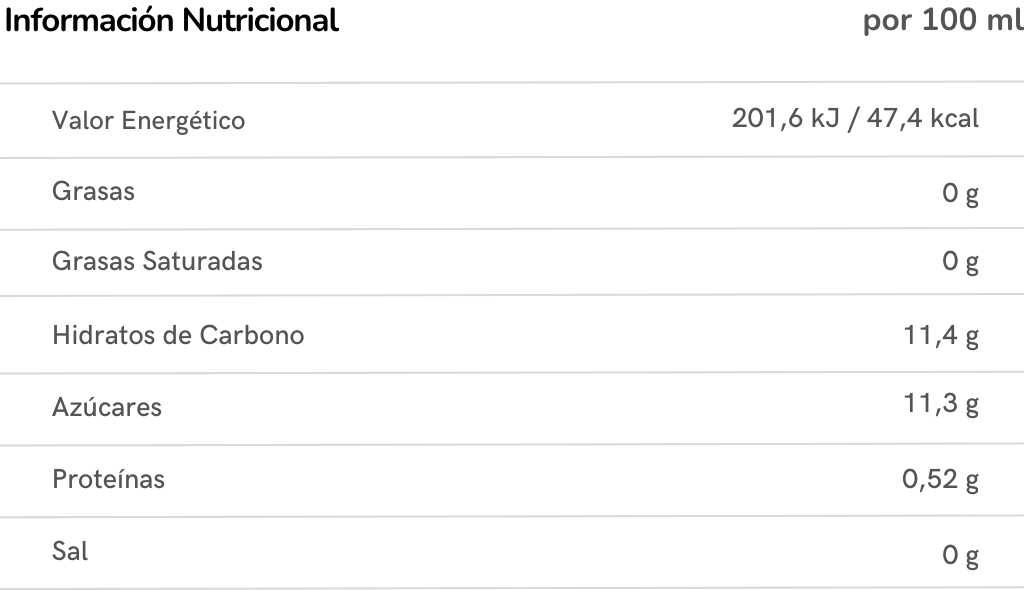Select the '11,4 g' carbohydrate value
Viewport: 1024px width, 590px height.
tap(941, 335)
